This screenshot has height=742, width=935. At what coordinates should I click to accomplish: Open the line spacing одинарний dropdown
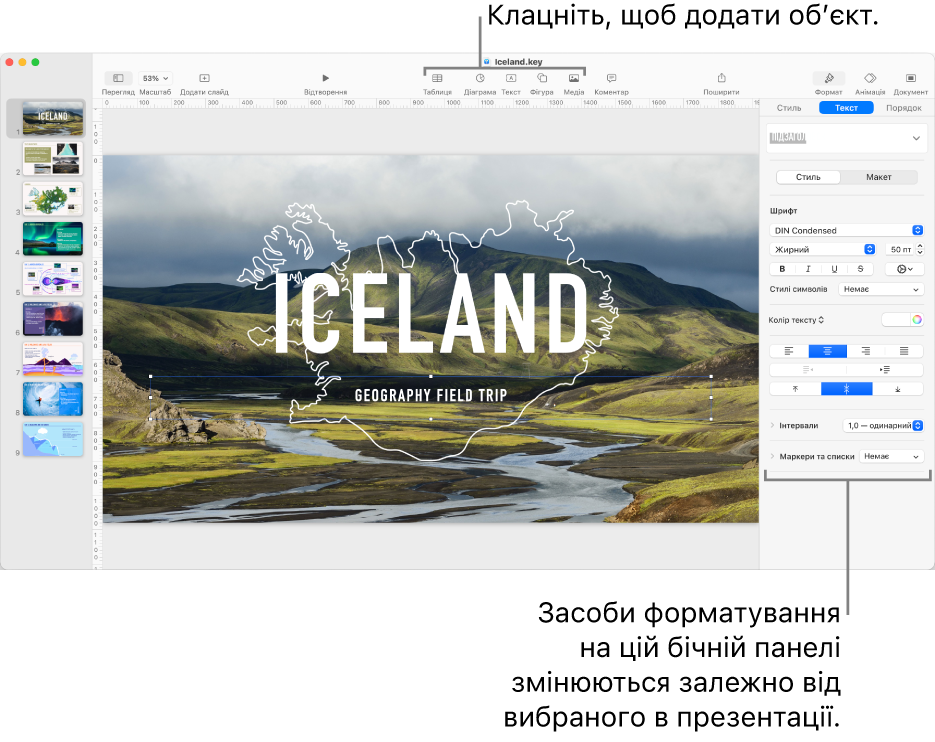(884, 425)
